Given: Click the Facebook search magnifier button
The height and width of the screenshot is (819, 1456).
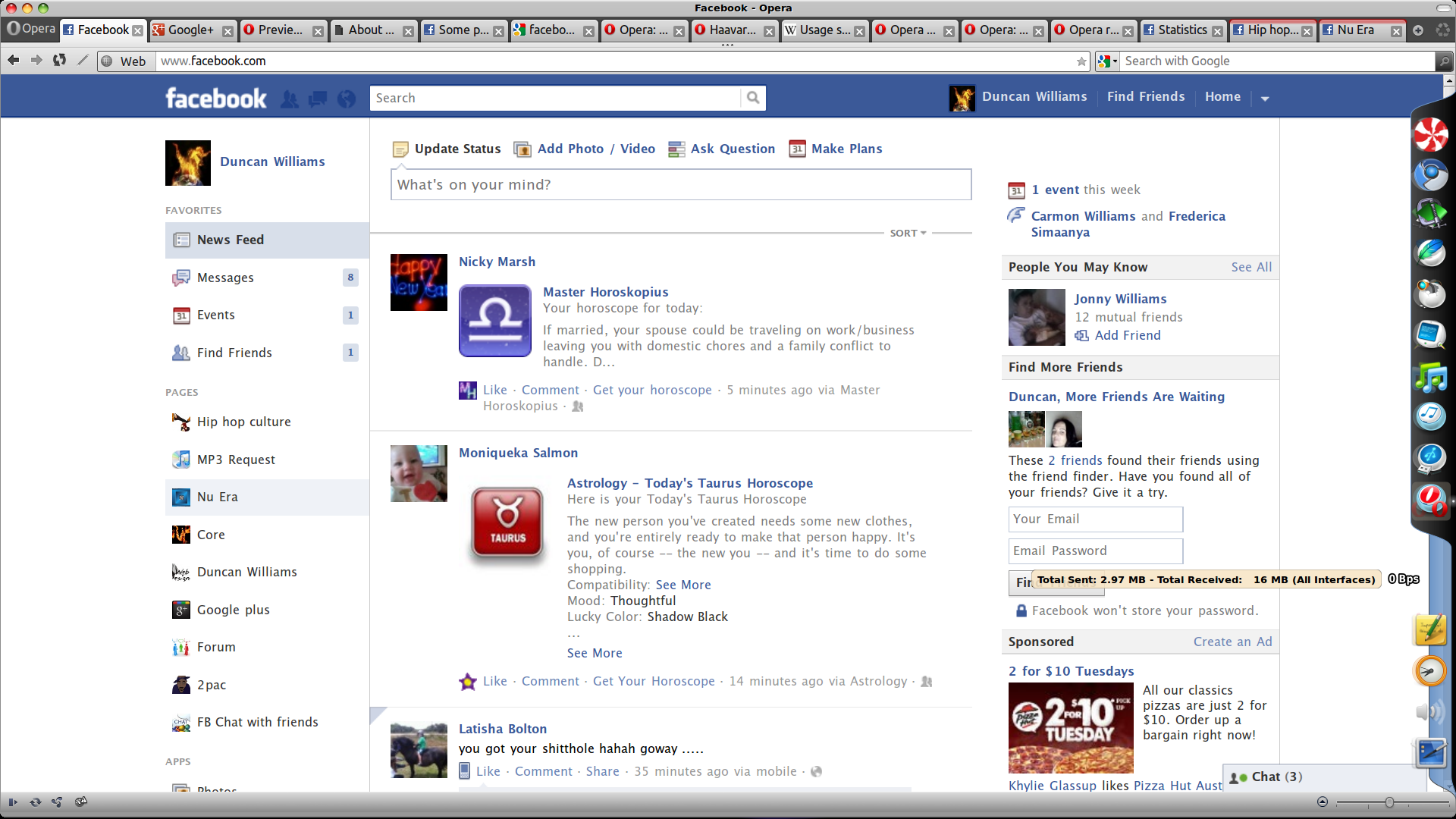Looking at the screenshot, I should [752, 98].
